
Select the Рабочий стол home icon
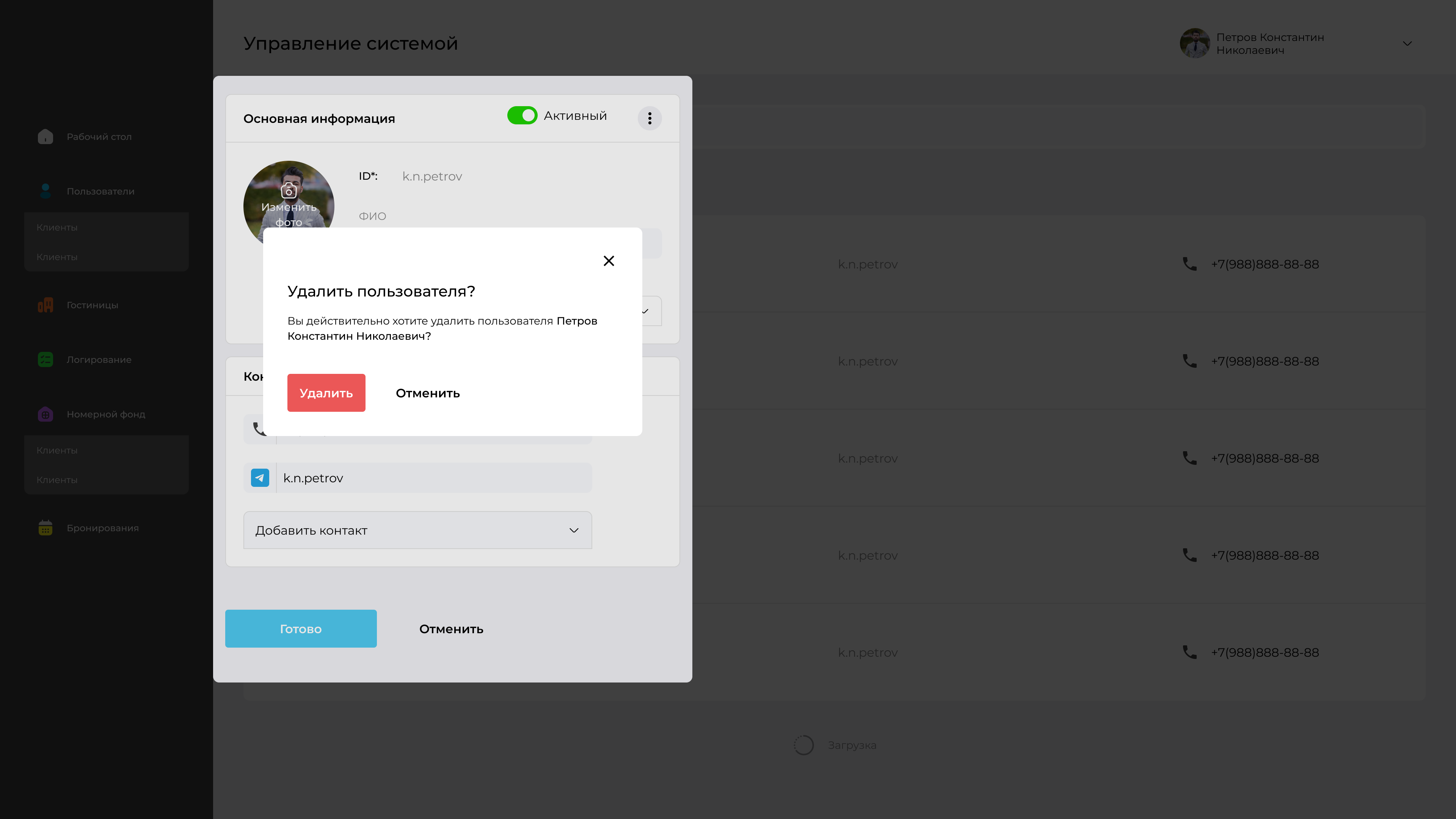click(45, 136)
